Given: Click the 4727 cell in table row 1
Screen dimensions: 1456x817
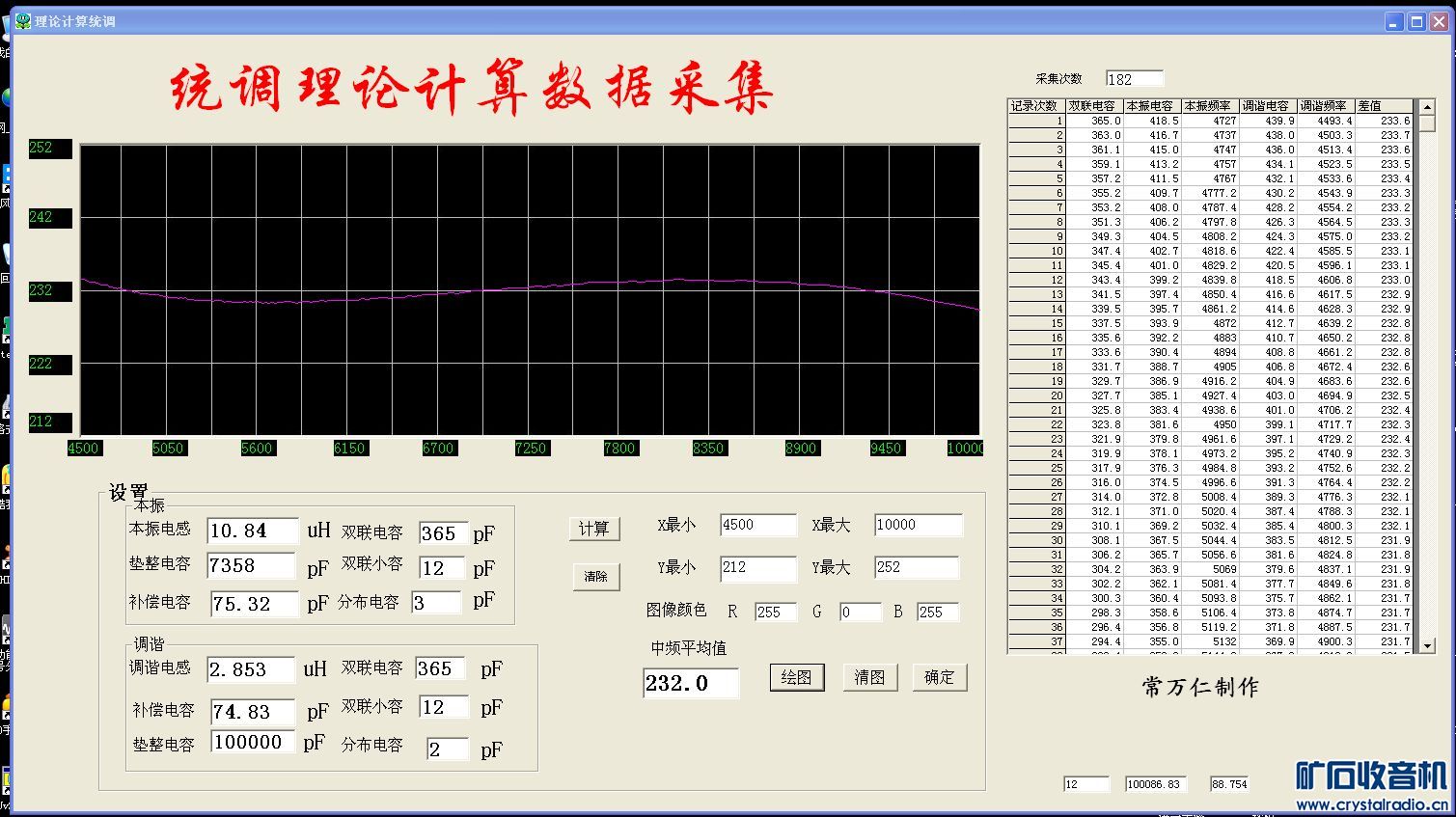Looking at the screenshot, I should point(1210,121).
